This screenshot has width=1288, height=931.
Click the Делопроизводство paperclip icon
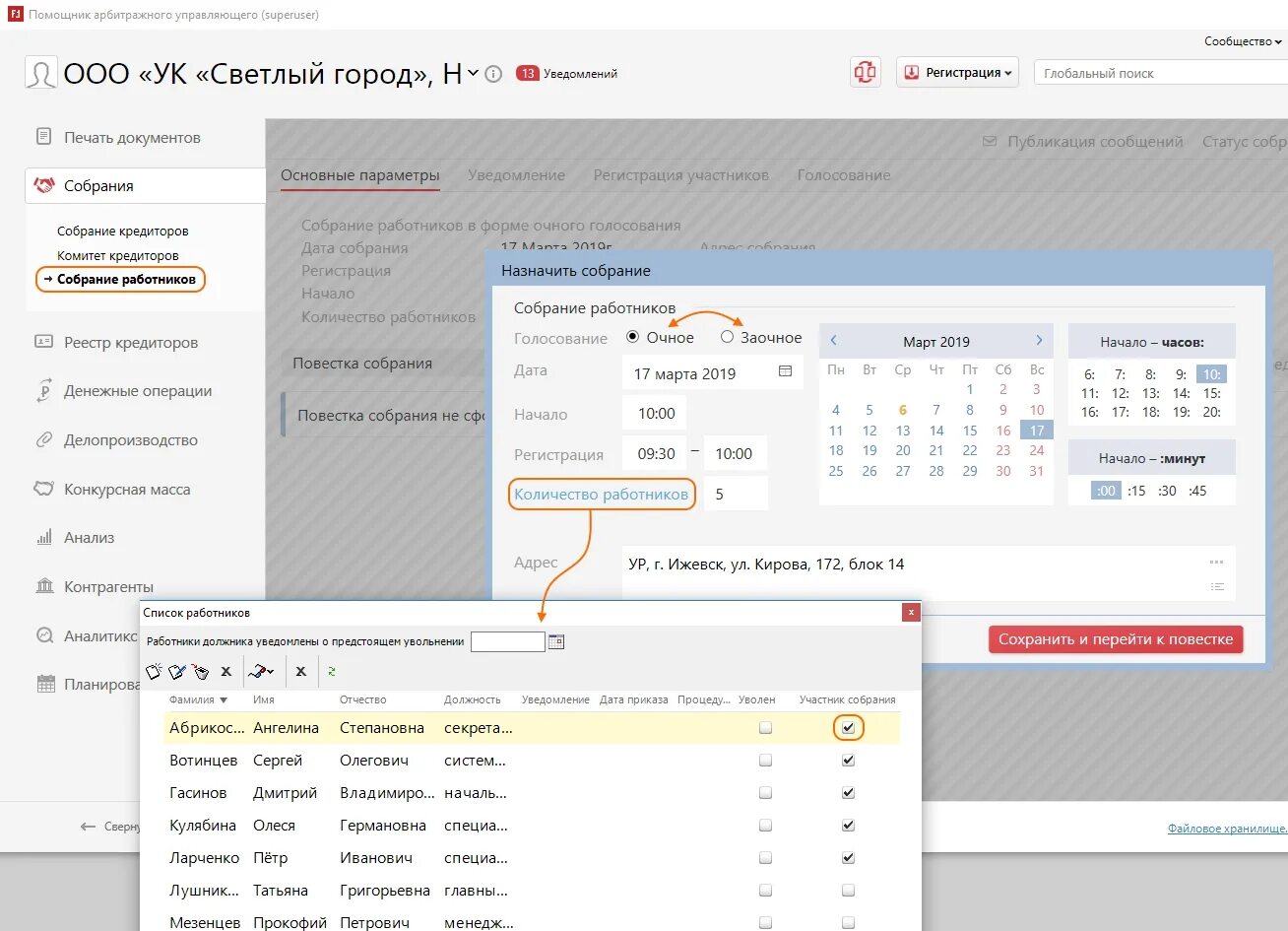(x=43, y=440)
